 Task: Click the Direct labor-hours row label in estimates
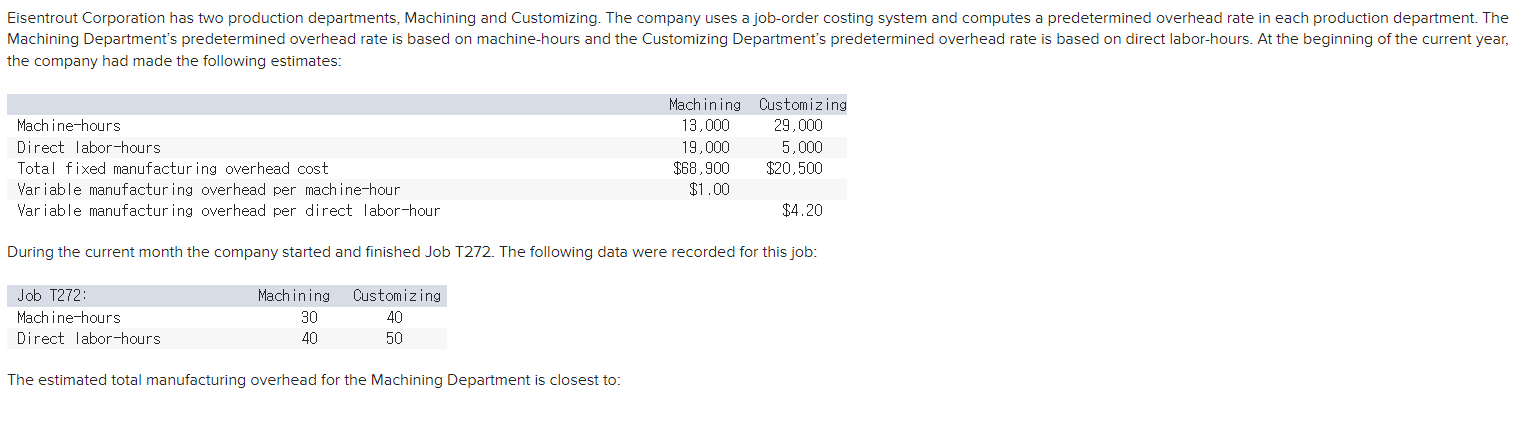coord(89,147)
